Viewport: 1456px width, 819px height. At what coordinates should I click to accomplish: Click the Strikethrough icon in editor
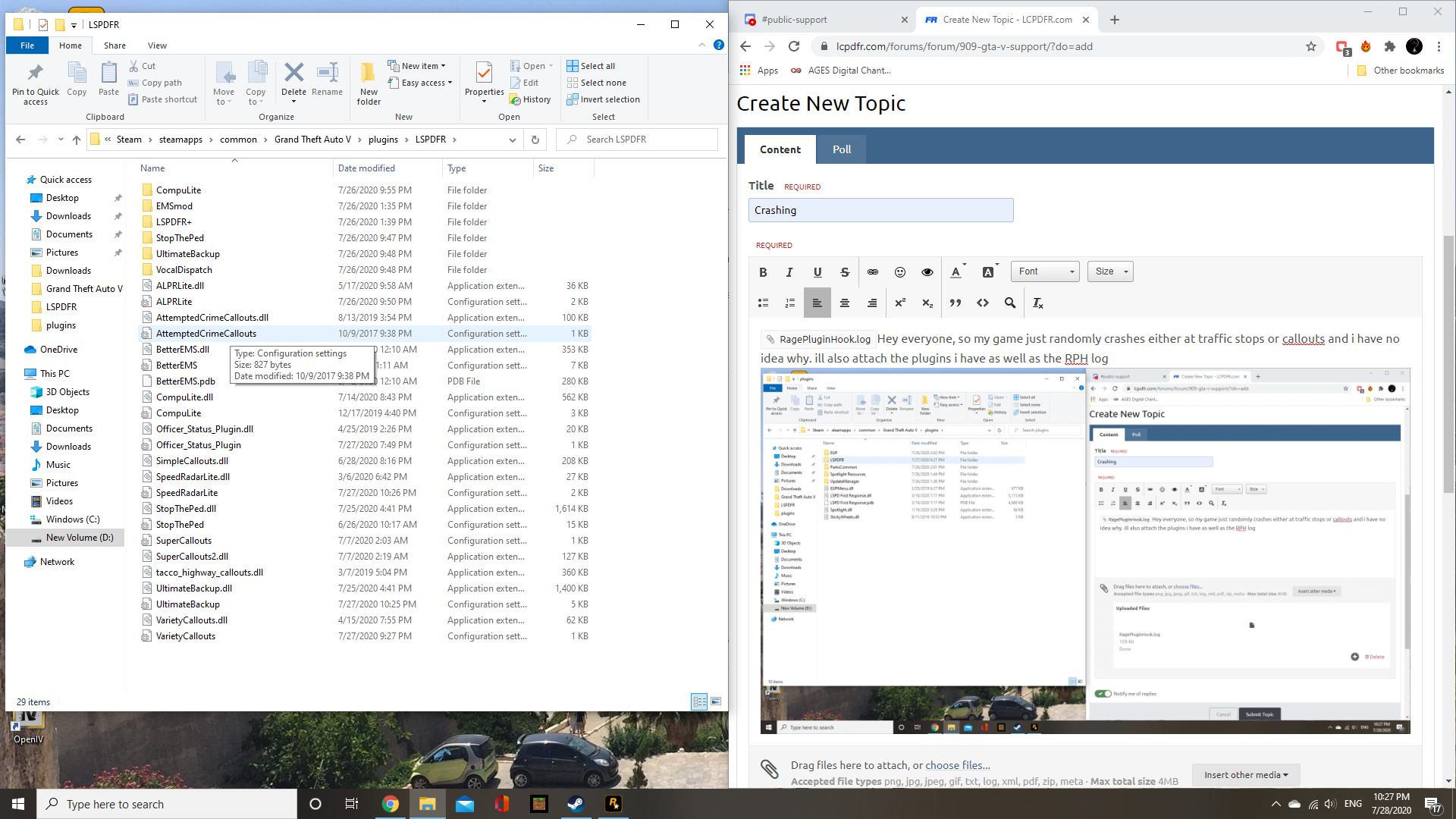[845, 272]
